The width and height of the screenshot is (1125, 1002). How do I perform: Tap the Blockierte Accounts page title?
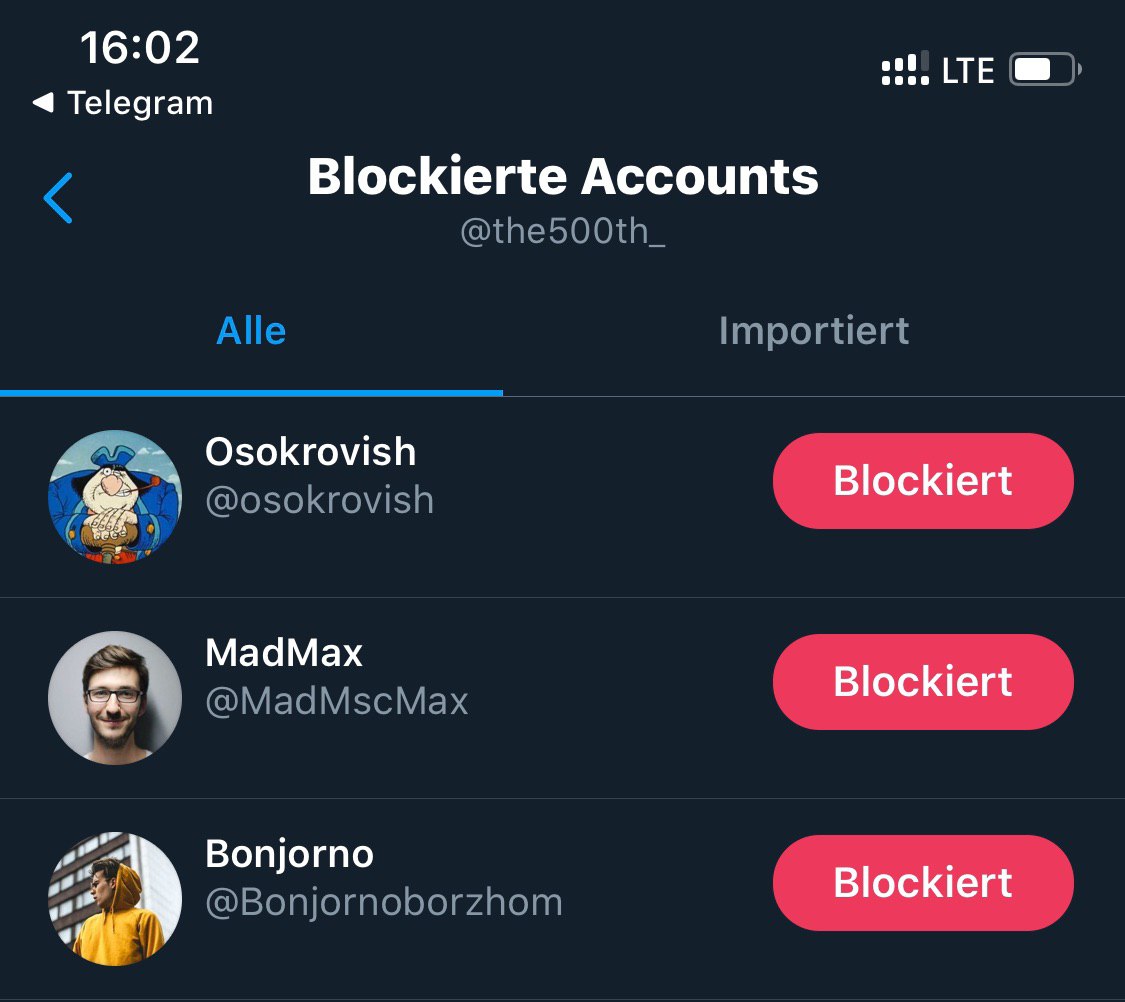pyautogui.click(x=563, y=176)
